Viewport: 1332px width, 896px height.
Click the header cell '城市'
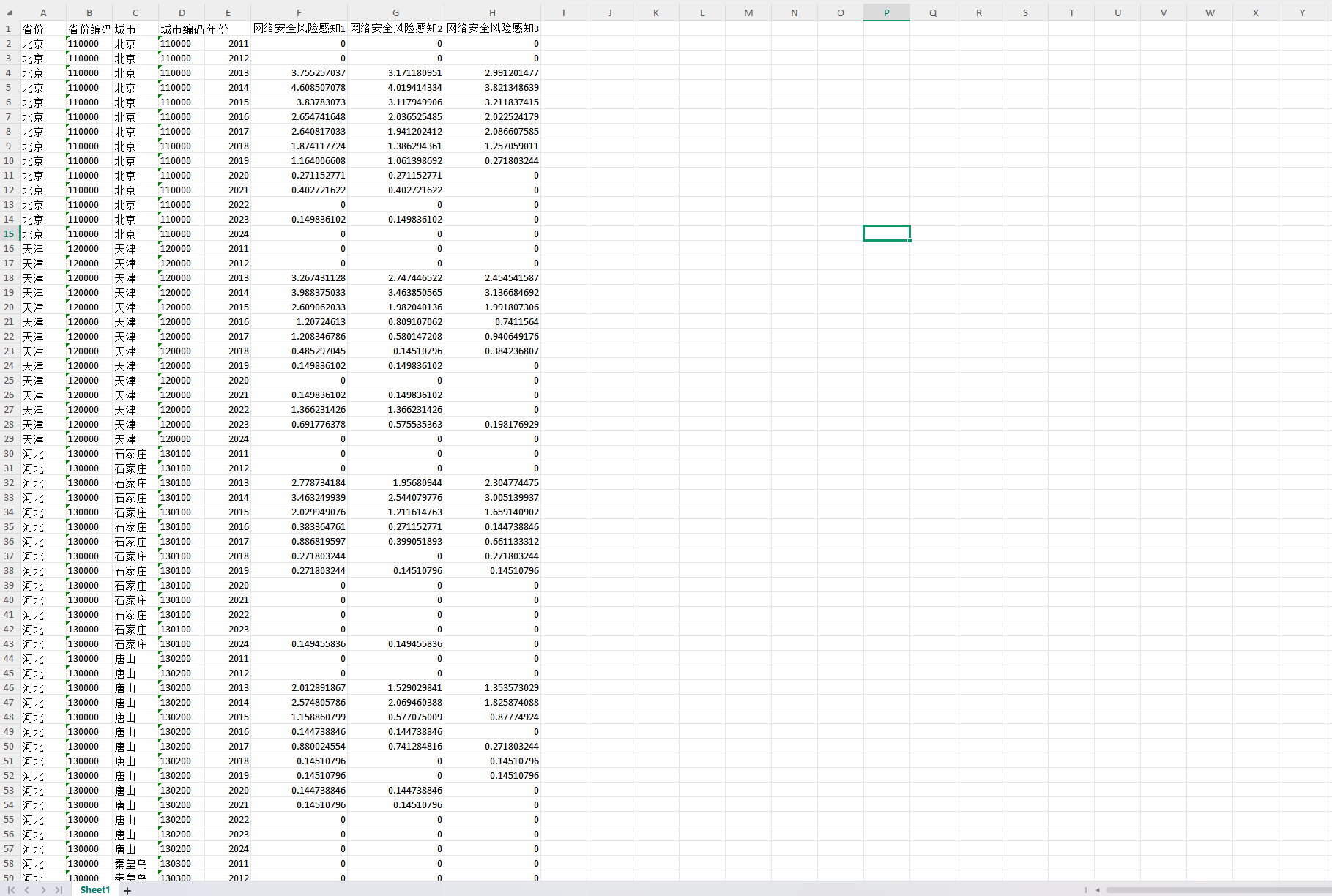tap(135, 29)
